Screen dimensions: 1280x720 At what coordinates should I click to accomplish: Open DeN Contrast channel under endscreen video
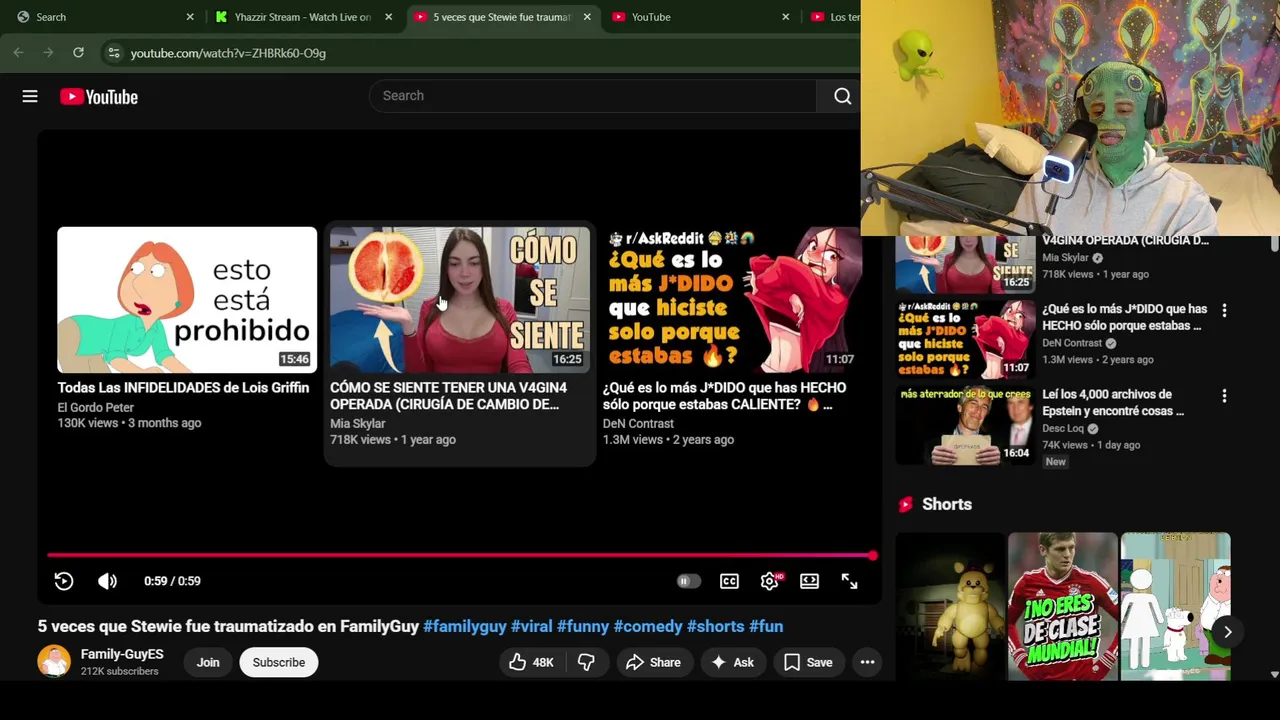(x=638, y=424)
